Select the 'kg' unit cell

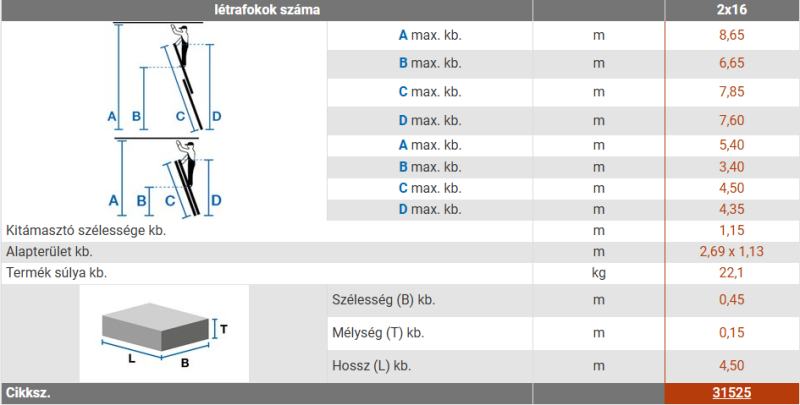point(599,272)
